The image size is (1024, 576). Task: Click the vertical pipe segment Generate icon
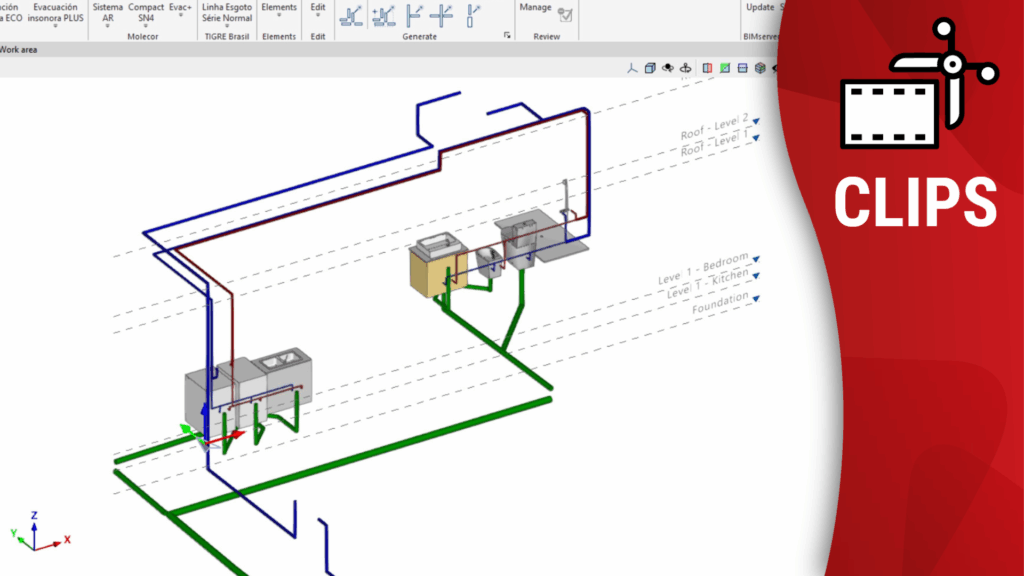(x=473, y=15)
